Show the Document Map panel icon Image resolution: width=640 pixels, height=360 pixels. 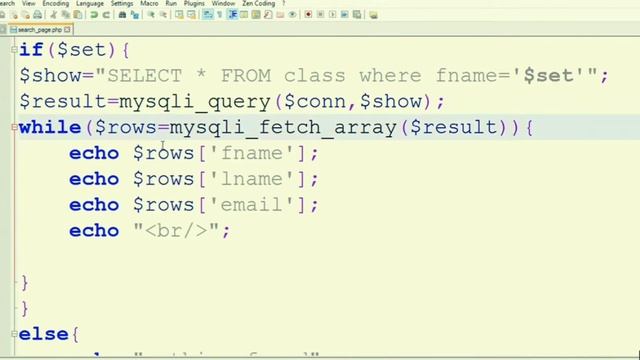coord(256,15)
